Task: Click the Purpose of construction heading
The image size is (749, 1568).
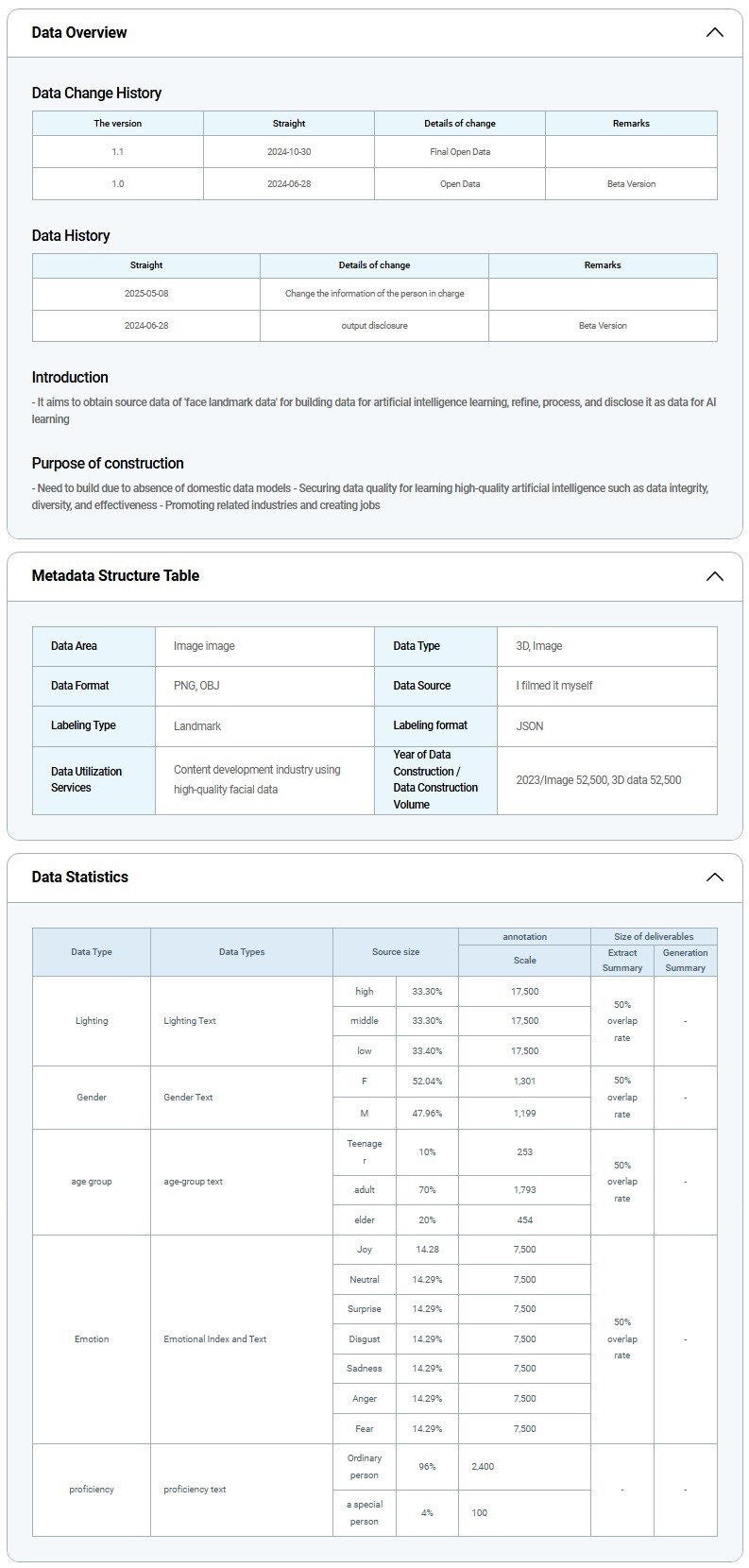Action: (108, 464)
